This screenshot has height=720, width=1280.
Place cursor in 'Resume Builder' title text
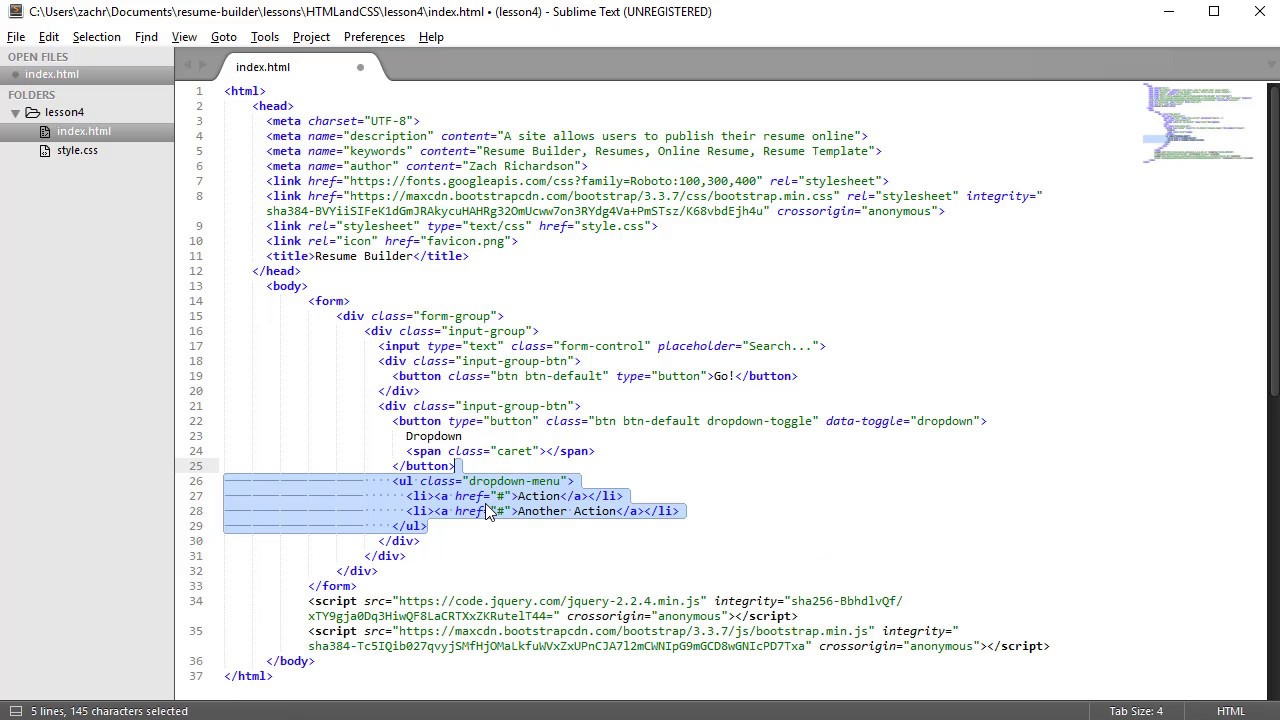point(364,256)
